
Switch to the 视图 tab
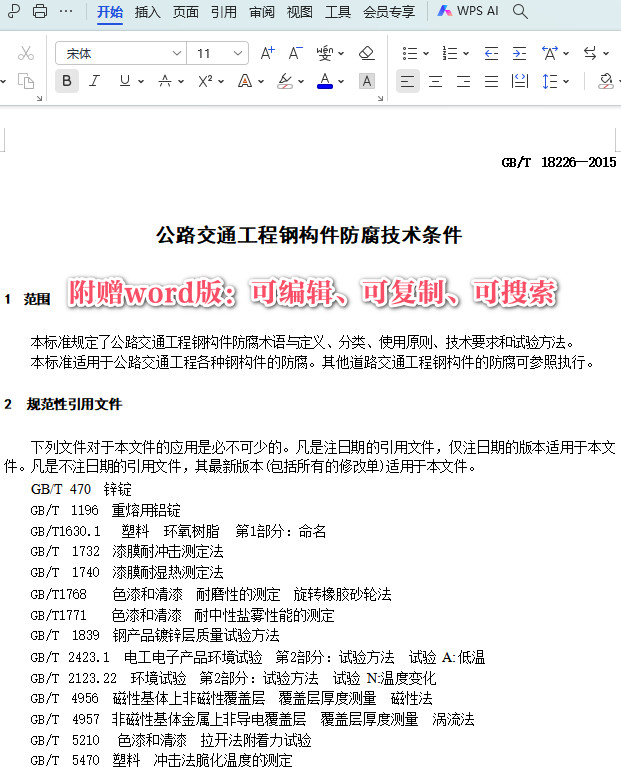pos(300,11)
